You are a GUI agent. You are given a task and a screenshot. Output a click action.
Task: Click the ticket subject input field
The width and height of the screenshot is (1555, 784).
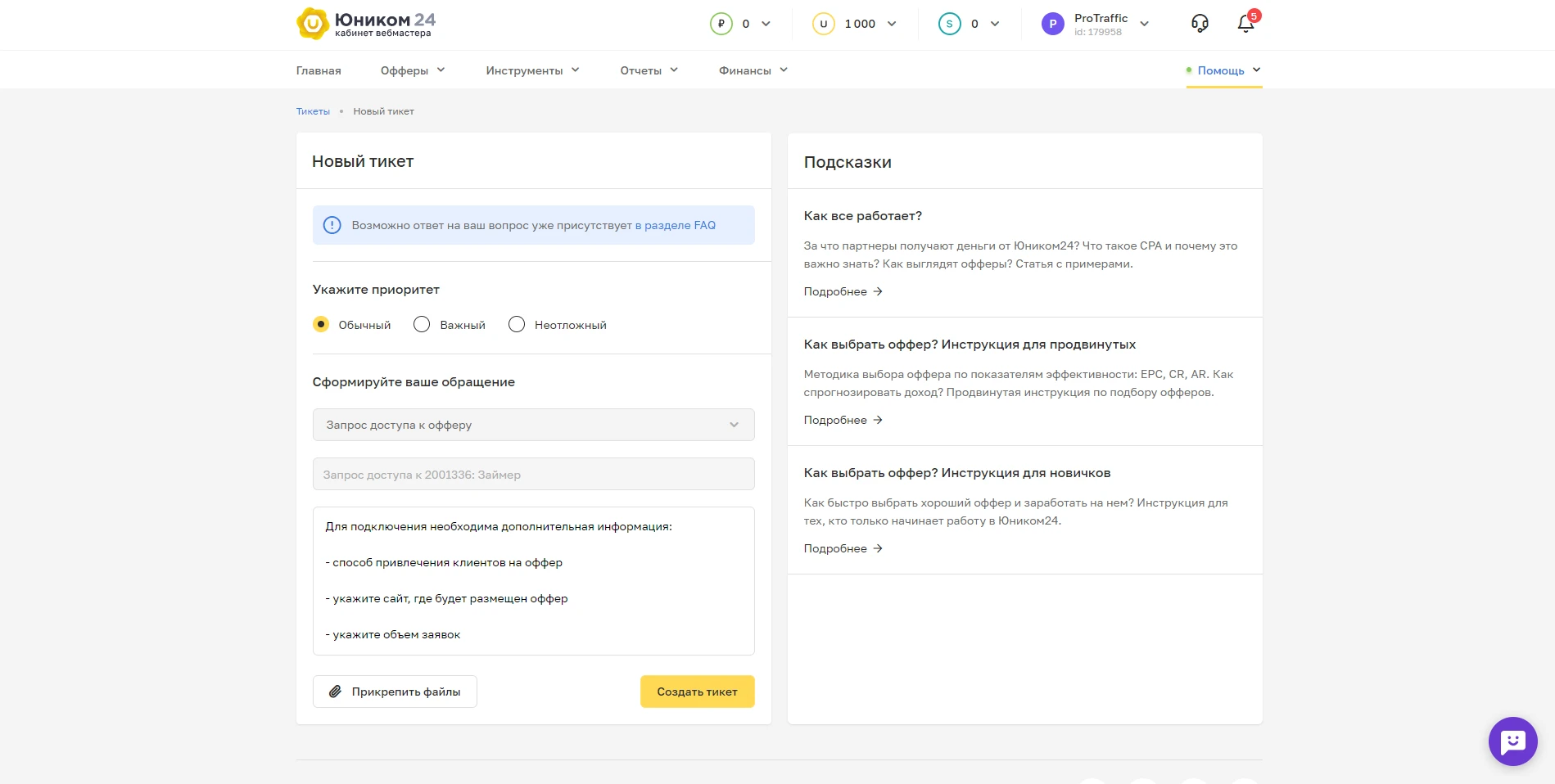click(534, 474)
